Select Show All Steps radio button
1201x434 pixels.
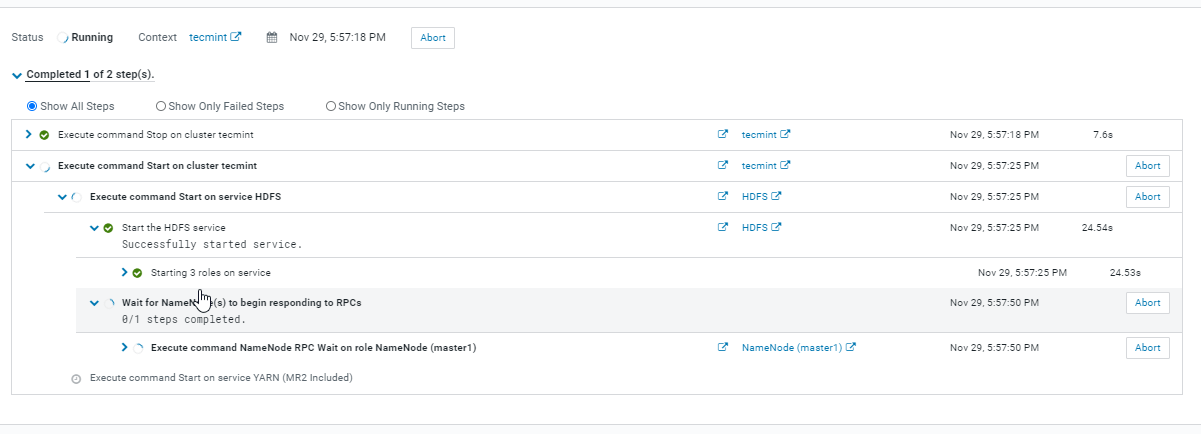coord(32,106)
